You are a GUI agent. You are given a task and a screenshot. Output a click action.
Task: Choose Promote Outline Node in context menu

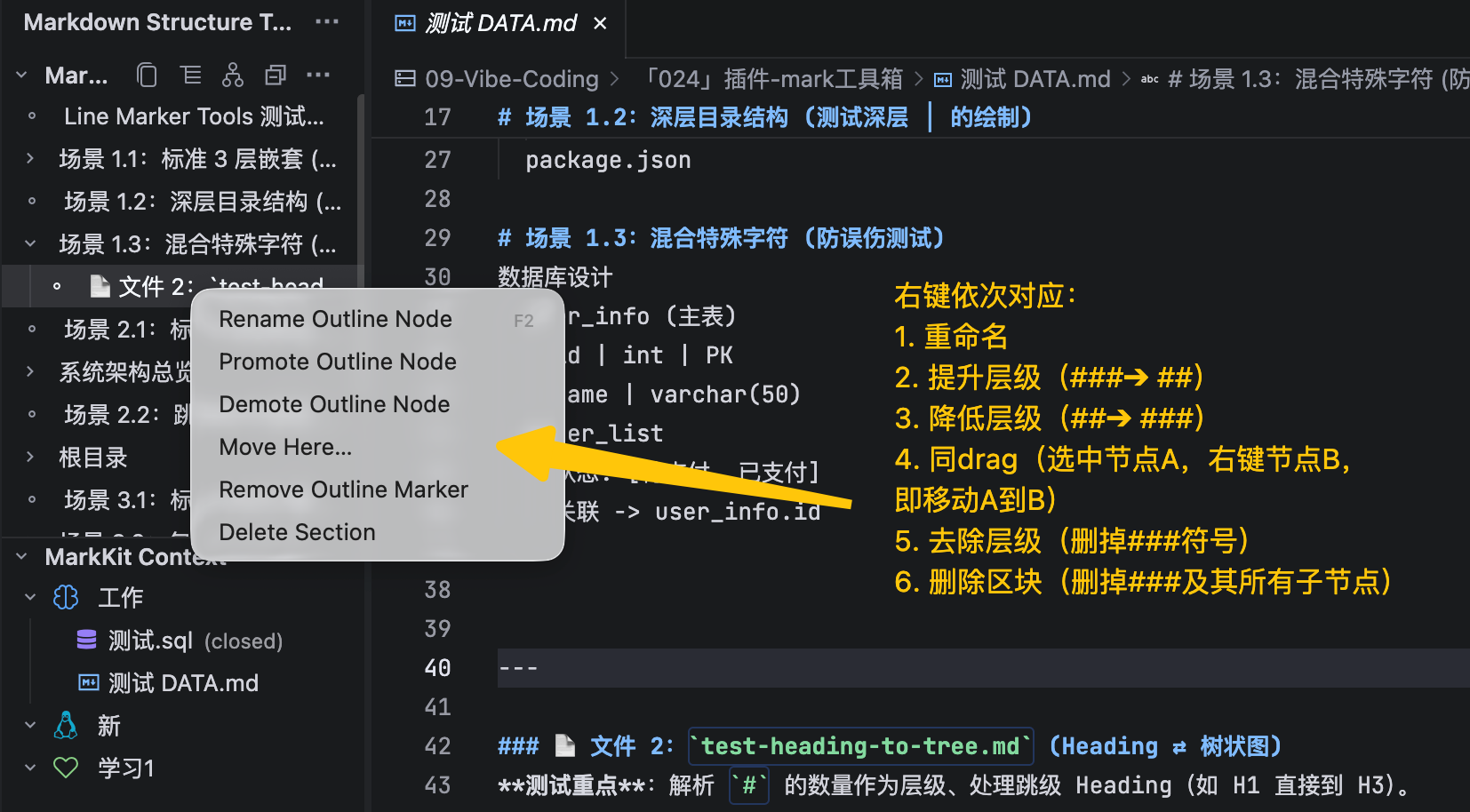(378, 362)
